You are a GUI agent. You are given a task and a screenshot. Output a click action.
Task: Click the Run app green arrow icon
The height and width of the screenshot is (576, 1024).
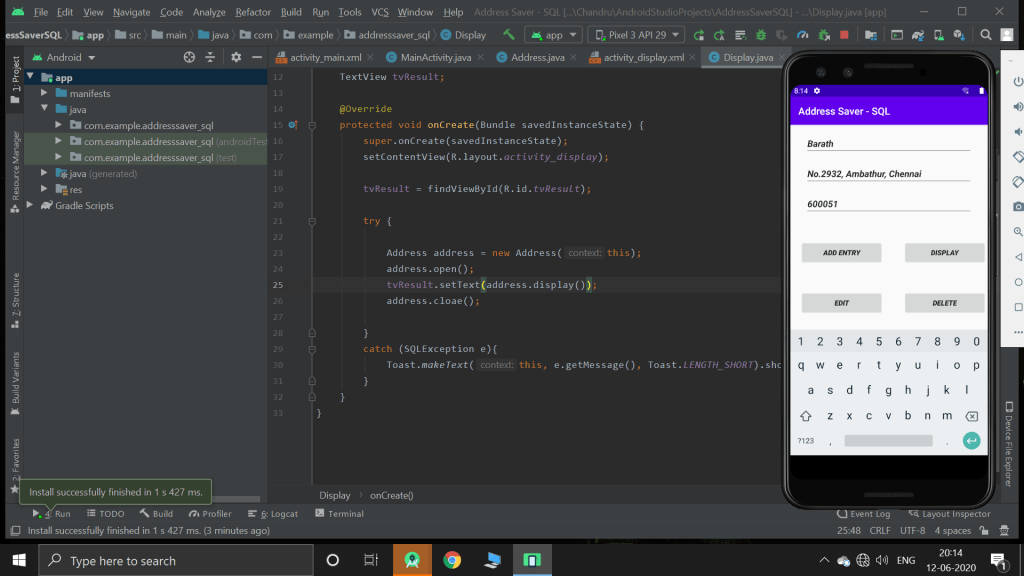point(700,35)
